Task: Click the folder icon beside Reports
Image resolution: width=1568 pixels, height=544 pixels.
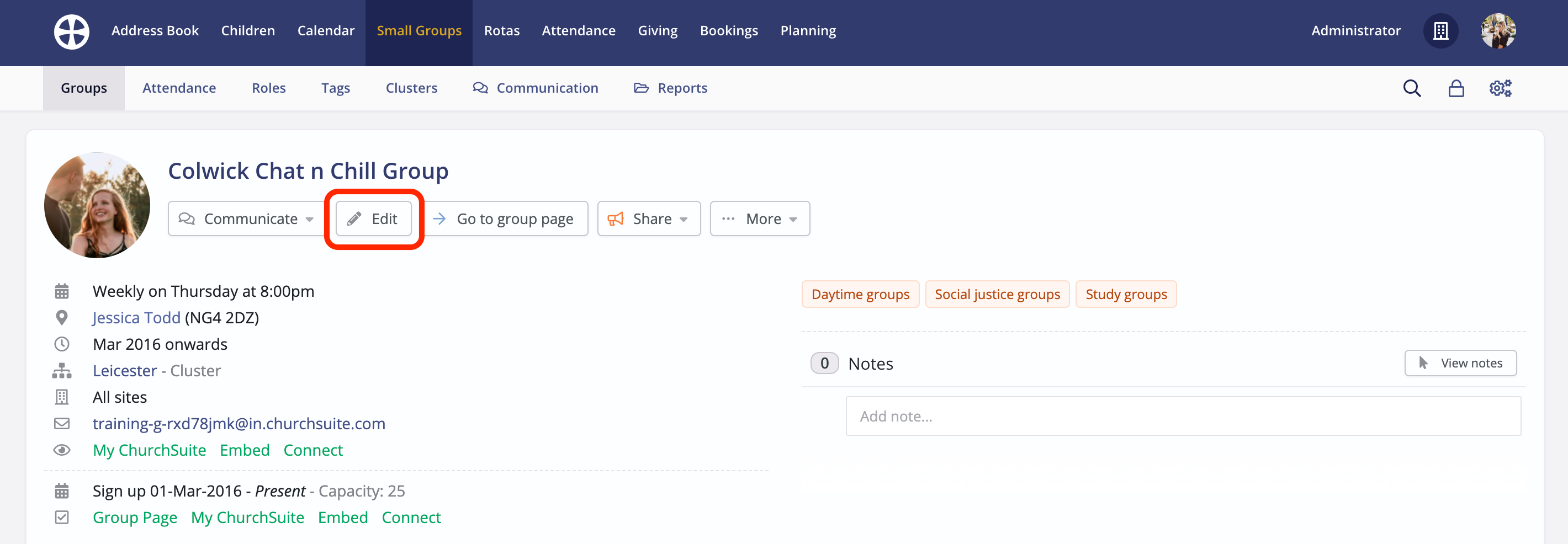Action: click(641, 88)
